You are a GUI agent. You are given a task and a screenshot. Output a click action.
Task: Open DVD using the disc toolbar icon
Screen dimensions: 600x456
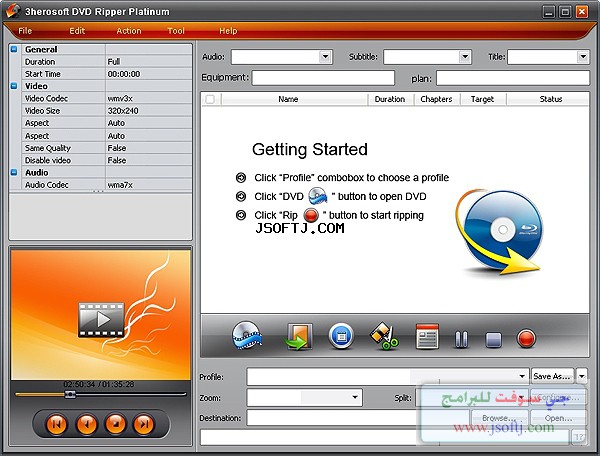247,335
